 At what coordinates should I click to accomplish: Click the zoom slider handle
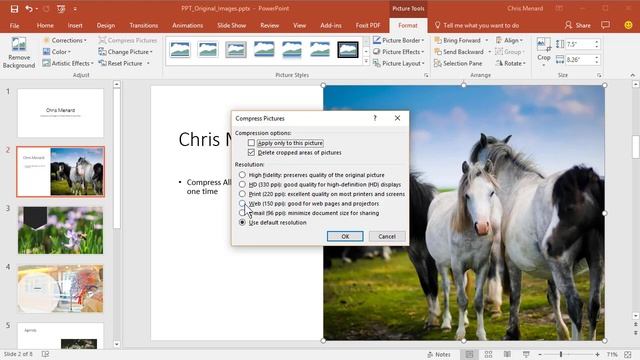click(x=561, y=354)
